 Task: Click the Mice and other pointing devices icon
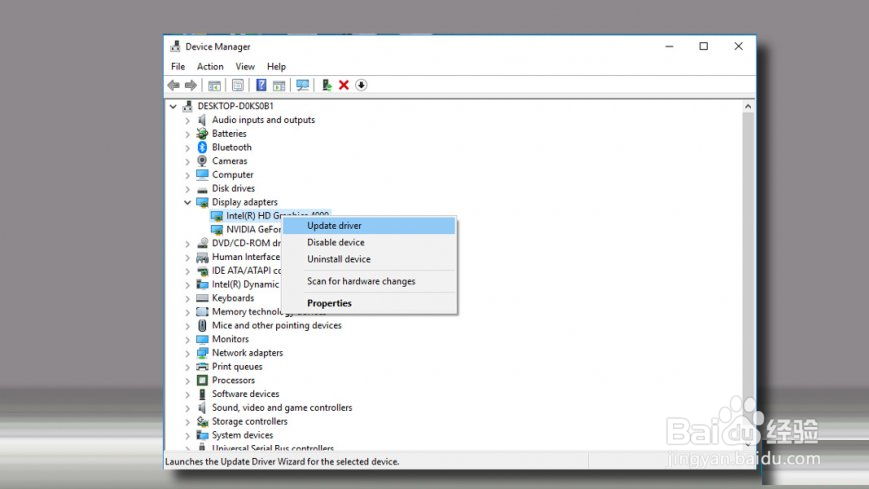pyautogui.click(x=202, y=325)
